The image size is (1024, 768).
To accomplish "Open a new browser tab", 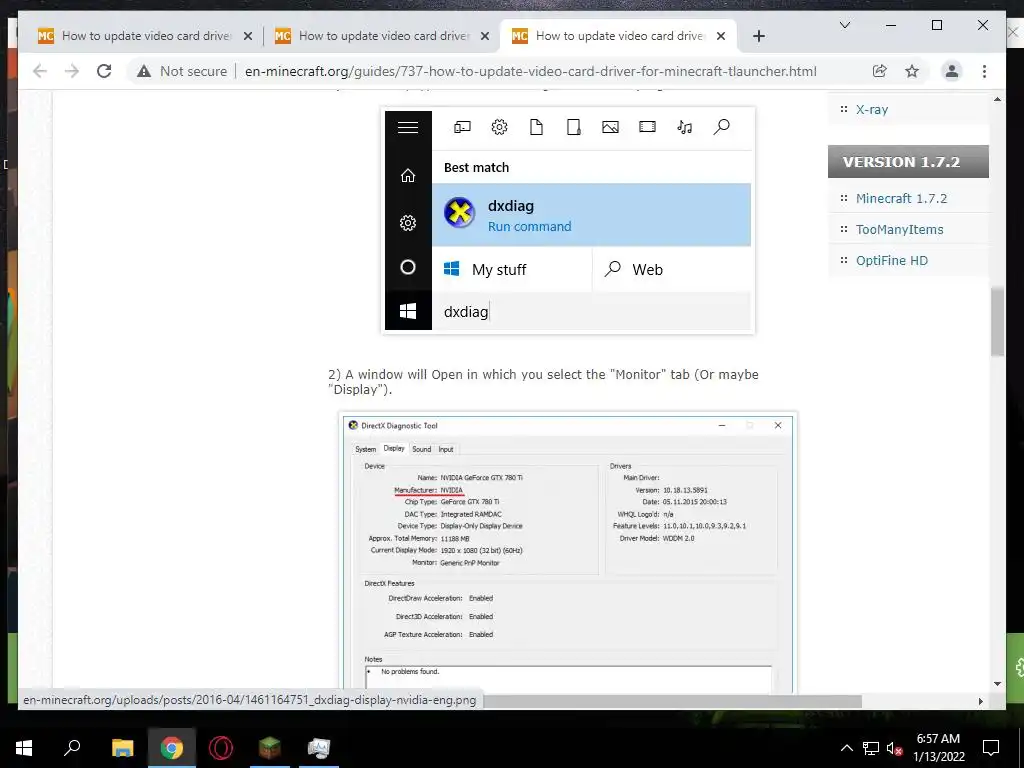I will pyautogui.click(x=758, y=36).
